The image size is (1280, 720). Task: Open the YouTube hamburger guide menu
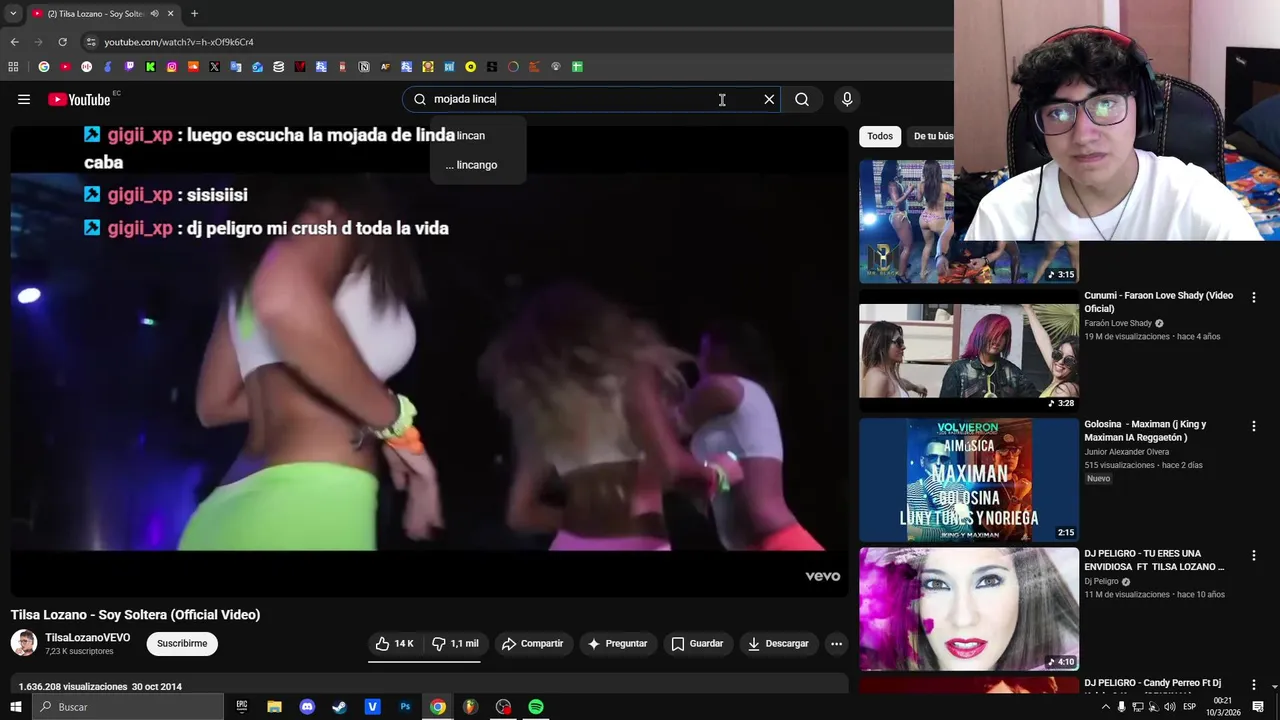pos(24,99)
